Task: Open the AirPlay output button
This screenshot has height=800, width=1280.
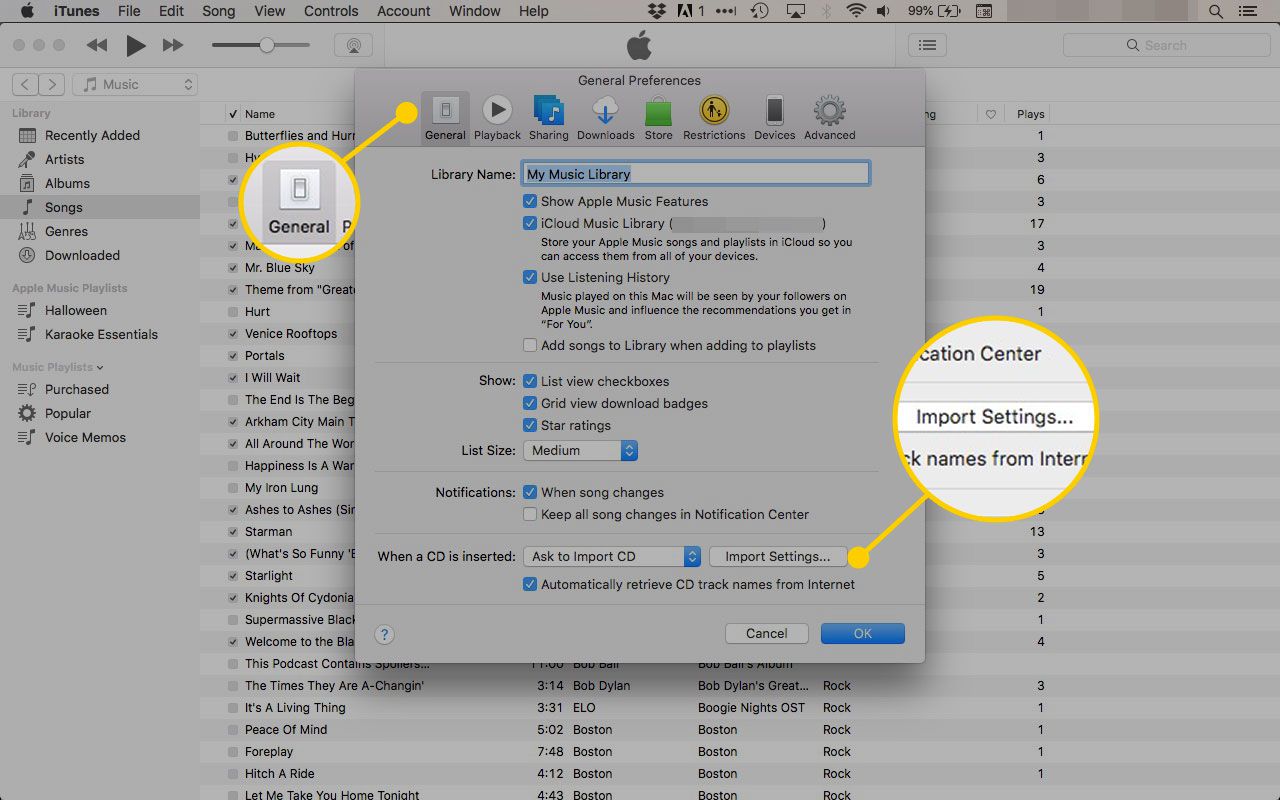Action: [x=353, y=46]
